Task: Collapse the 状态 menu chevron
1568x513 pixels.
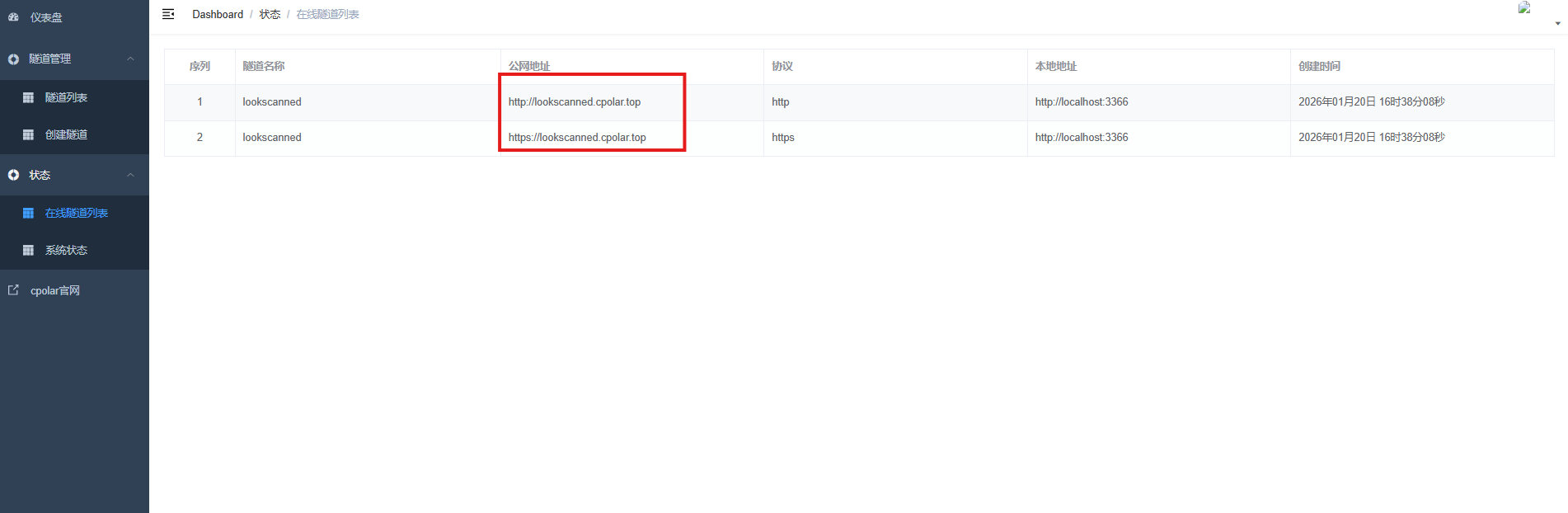Action: pyautogui.click(x=130, y=175)
